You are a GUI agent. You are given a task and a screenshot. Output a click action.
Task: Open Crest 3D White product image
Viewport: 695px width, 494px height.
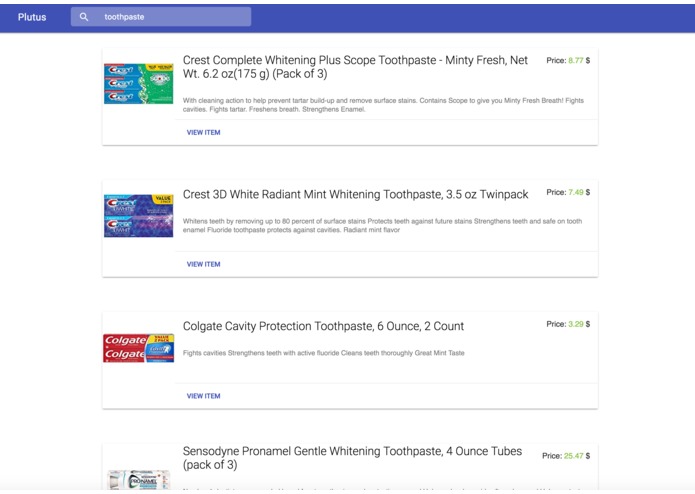click(138, 216)
